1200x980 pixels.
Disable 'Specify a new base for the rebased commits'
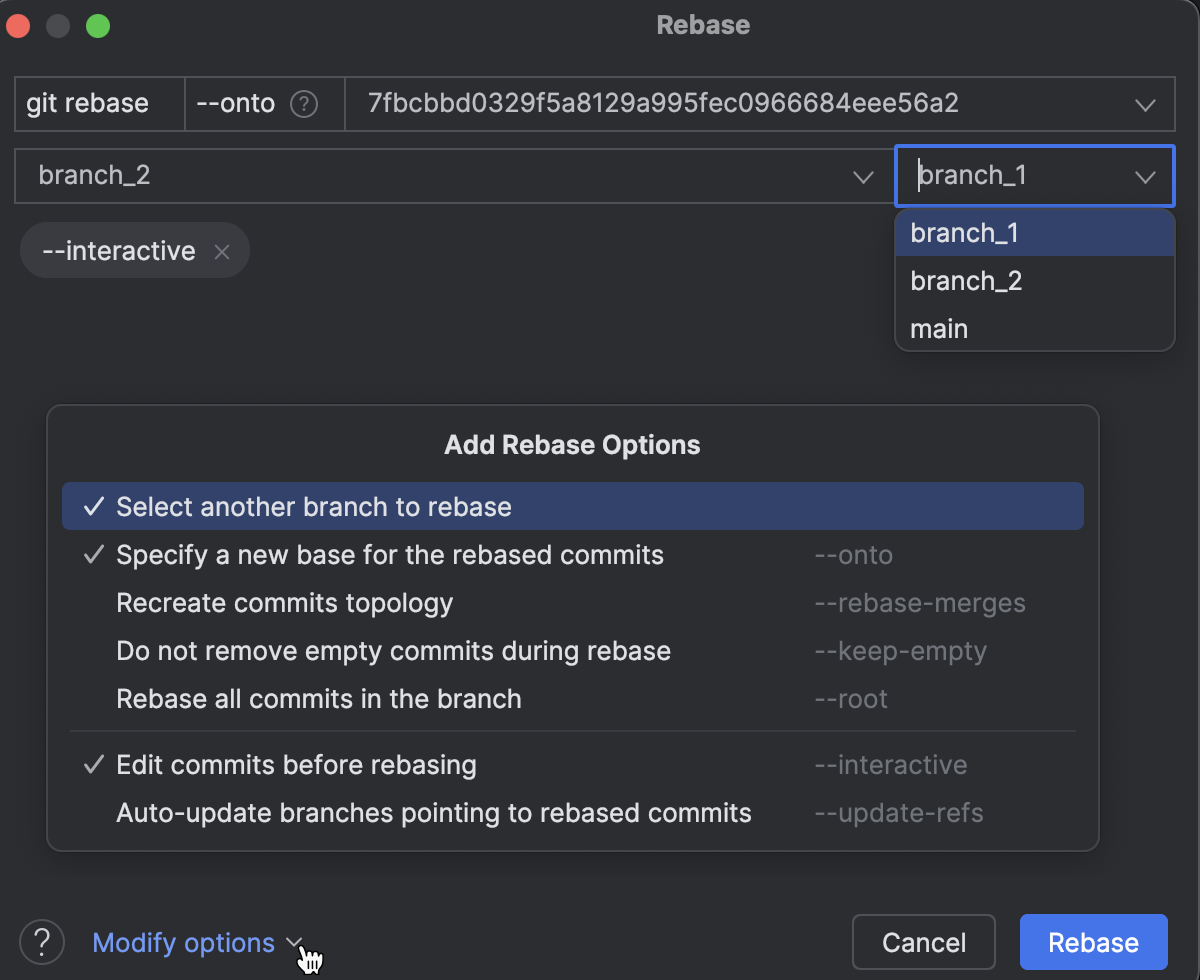pyautogui.click(x=390, y=554)
